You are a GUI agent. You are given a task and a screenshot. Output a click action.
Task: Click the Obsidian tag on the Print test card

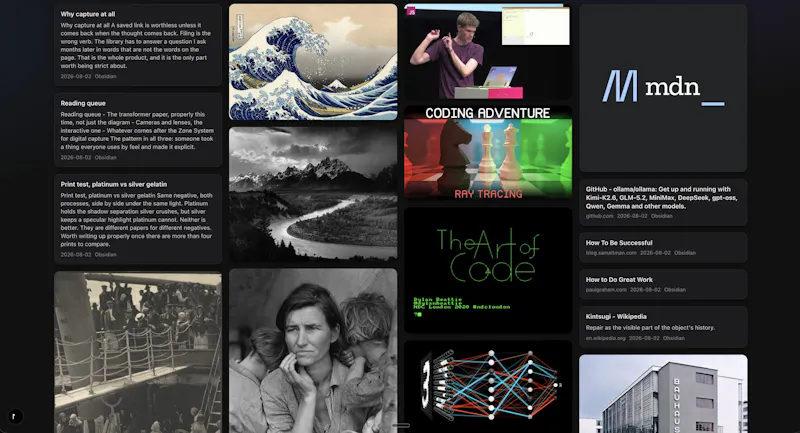[x=105, y=254]
